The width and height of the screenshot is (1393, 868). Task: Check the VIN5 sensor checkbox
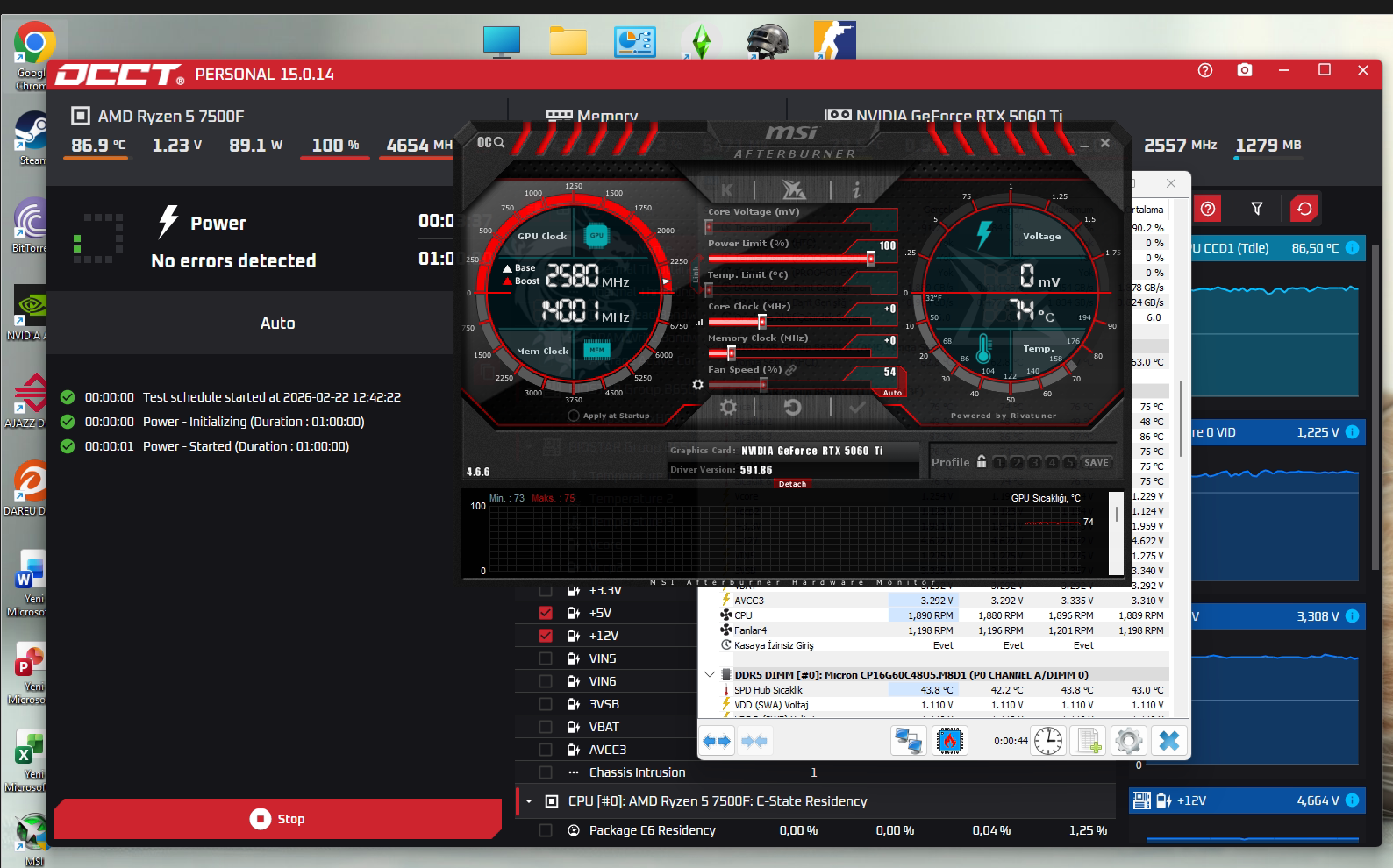click(546, 658)
